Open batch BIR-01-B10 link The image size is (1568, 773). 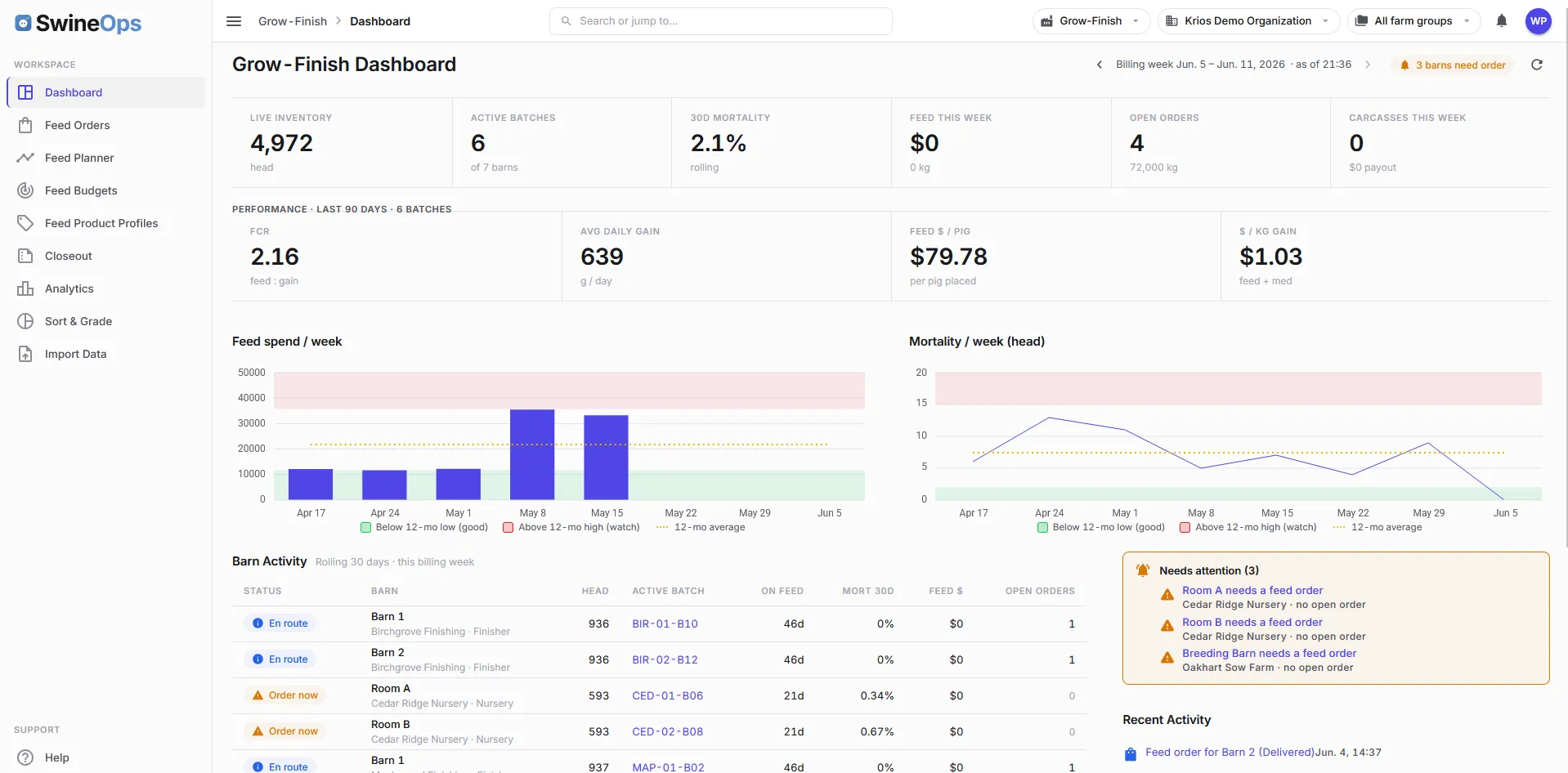[665, 623]
